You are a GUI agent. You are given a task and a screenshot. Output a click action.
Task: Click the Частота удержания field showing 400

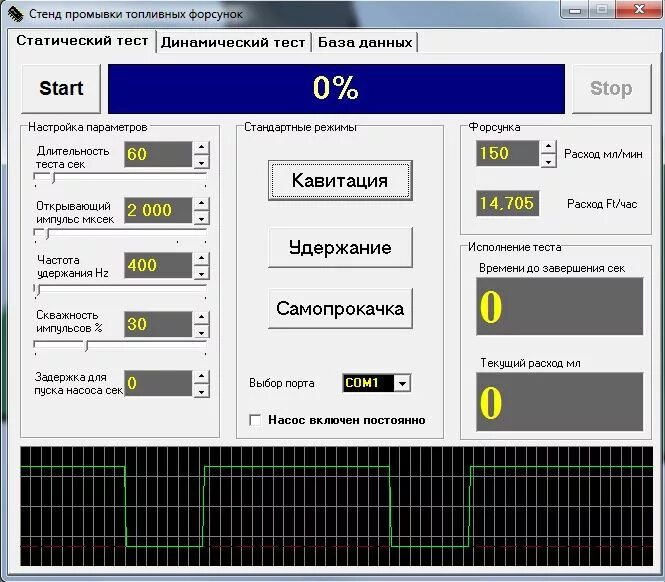158,266
